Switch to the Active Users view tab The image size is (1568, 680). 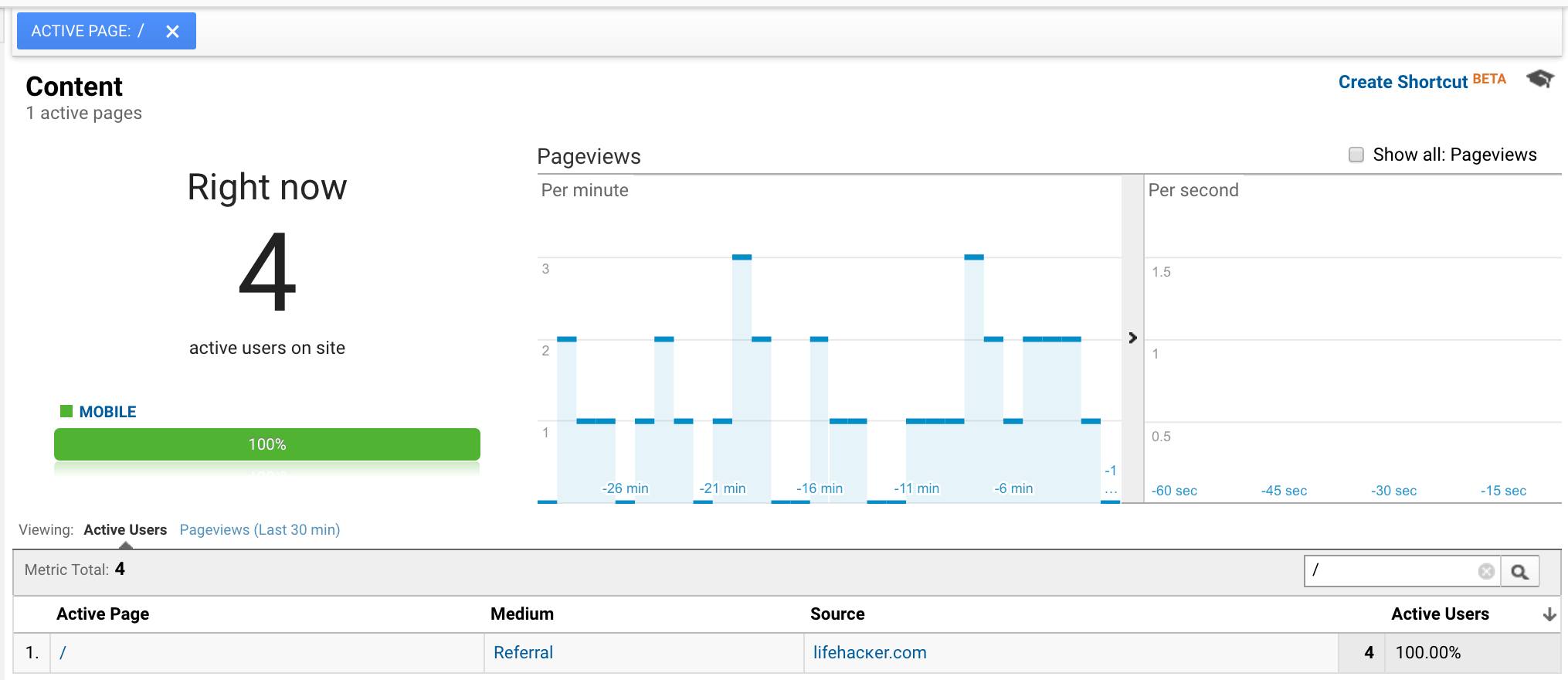point(125,529)
